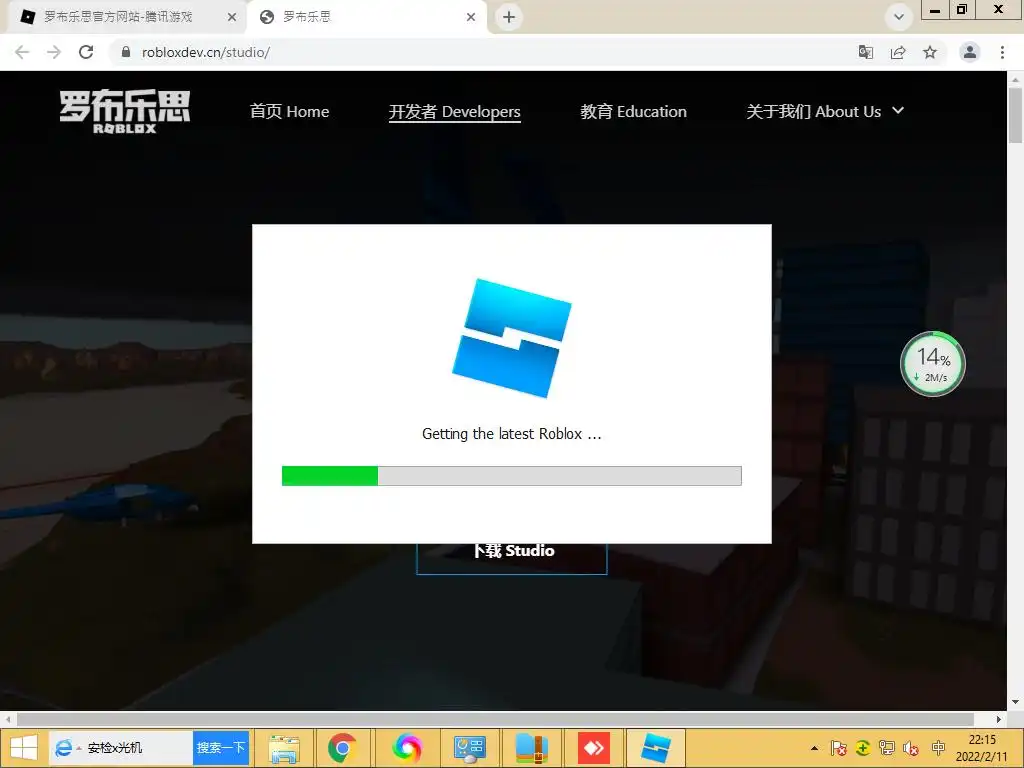Open Chrome's three-dot menu
This screenshot has height=768, width=1024.
(x=1002, y=52)
